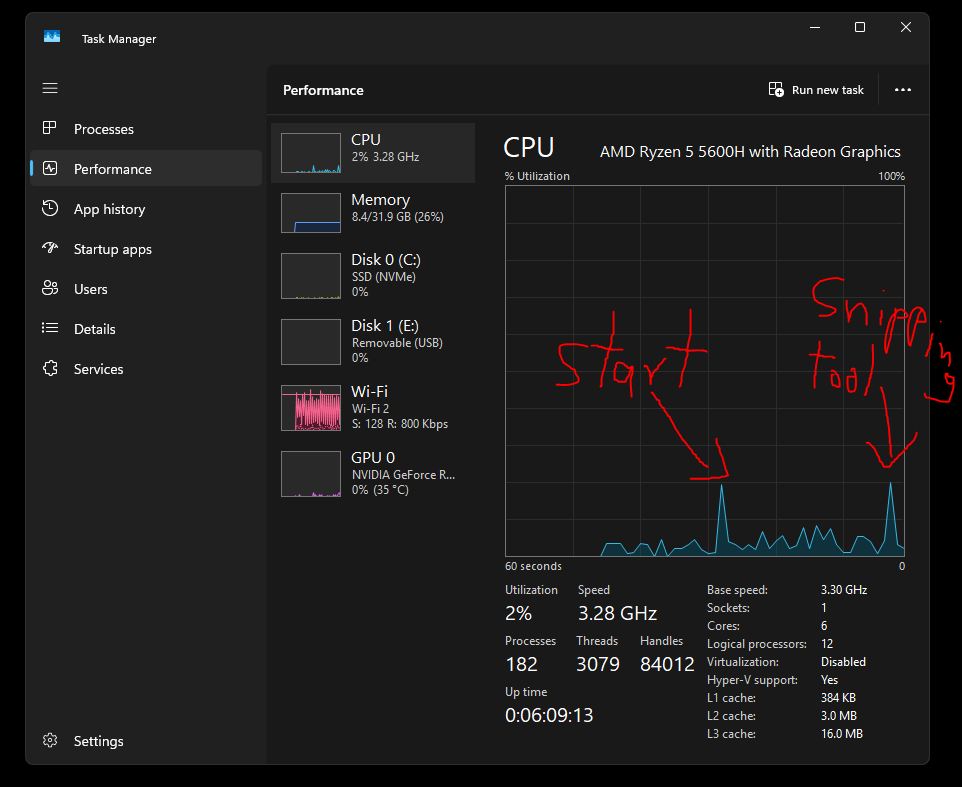Click the NVIDIA GeForce GPU entry text
962x787 pixels.
403,475
